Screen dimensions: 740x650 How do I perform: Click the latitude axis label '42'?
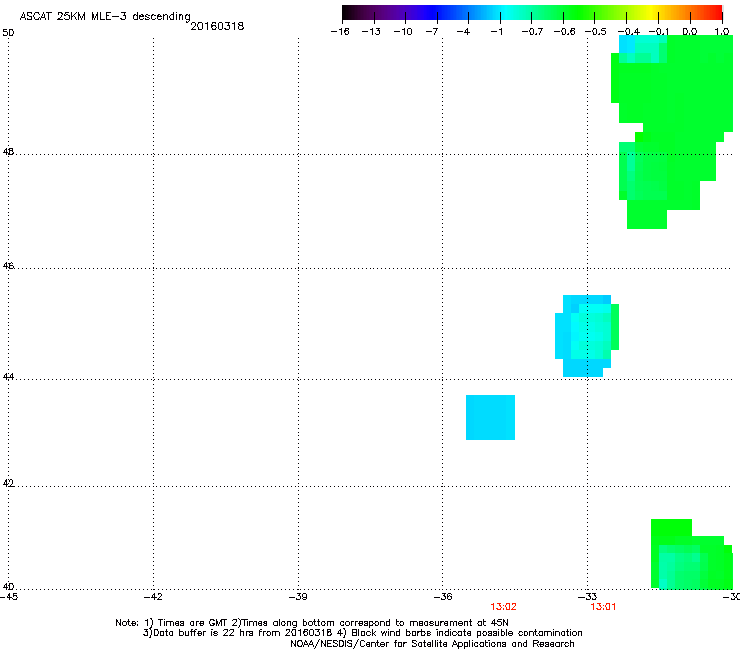tap(8, 483)
